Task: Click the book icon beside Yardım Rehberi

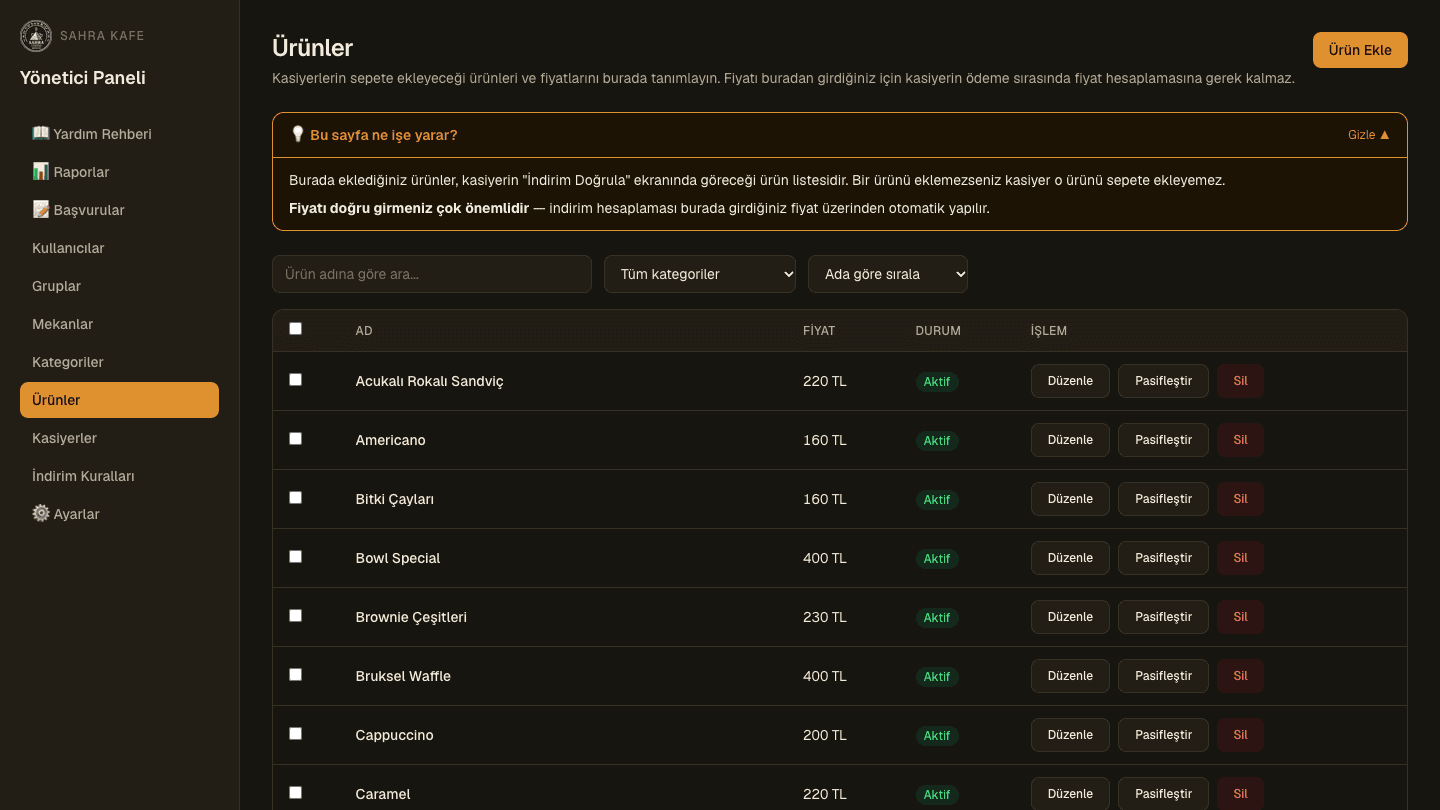Action: click(41, 133)
